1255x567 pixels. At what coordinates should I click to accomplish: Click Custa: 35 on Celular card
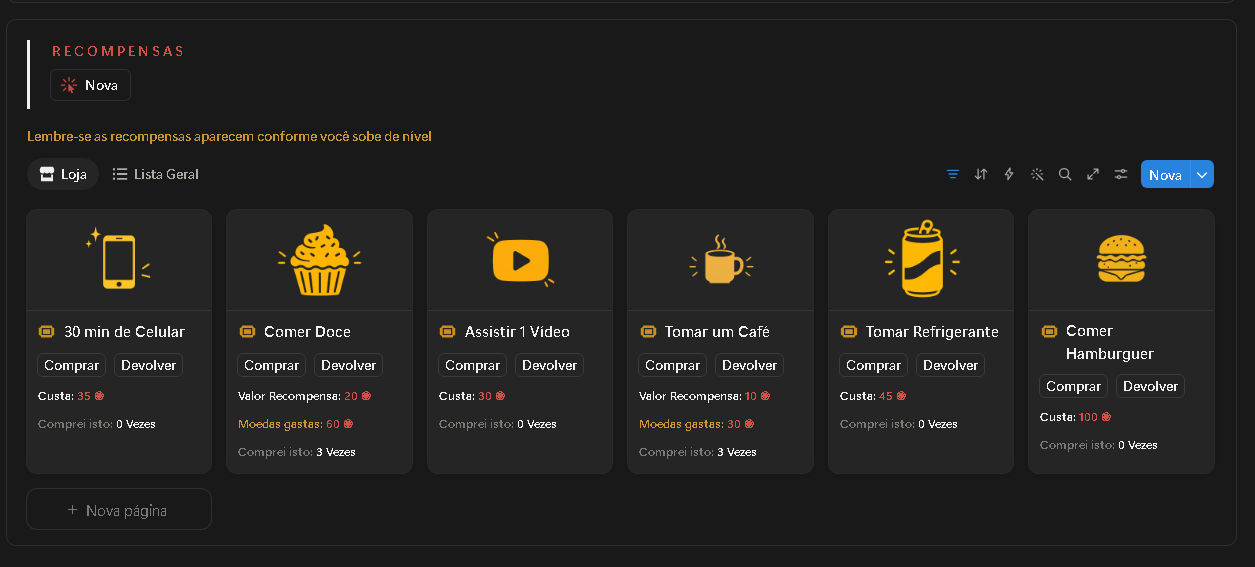71,396
